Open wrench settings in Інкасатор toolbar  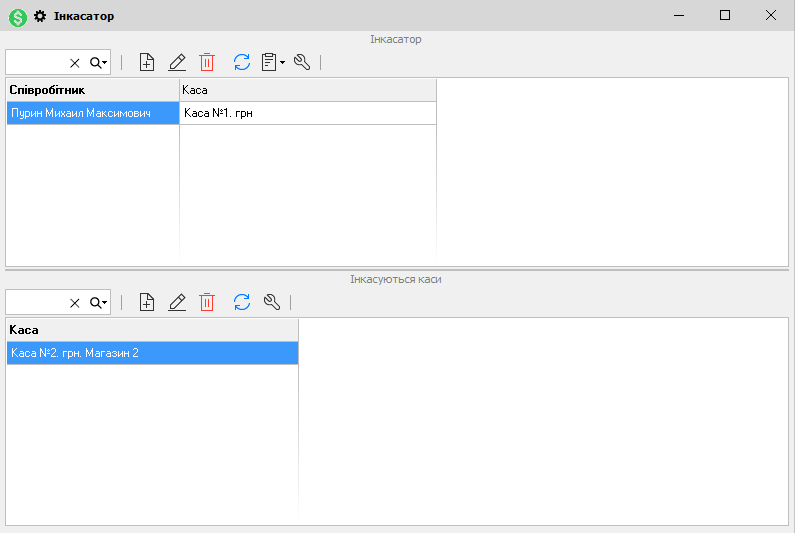[x=302, y=62]
